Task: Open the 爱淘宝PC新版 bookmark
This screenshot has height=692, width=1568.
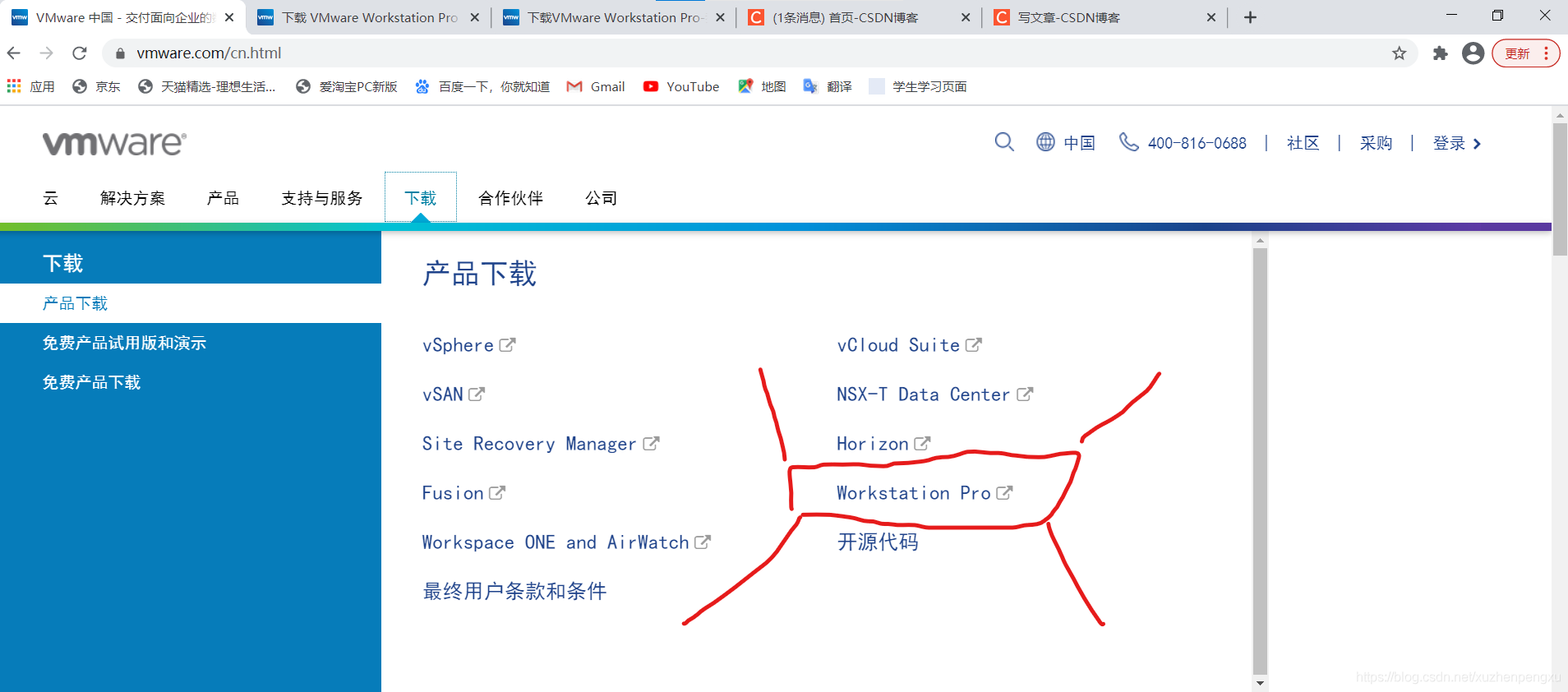Action: [347, 86]
